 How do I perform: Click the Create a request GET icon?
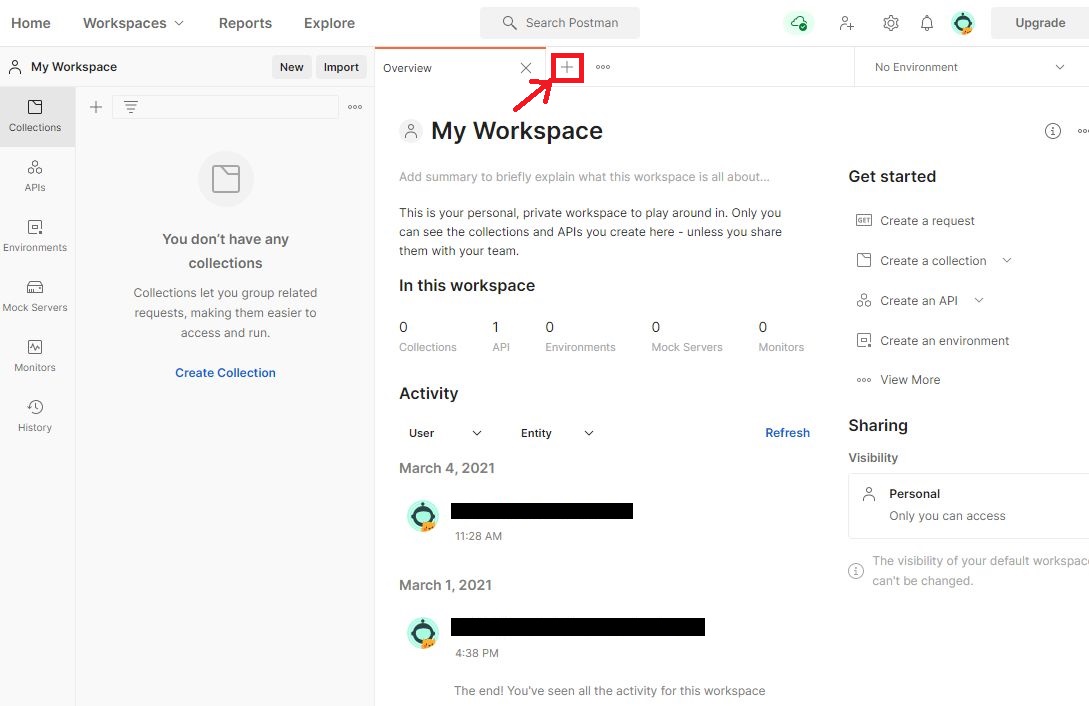coord(863,220)
